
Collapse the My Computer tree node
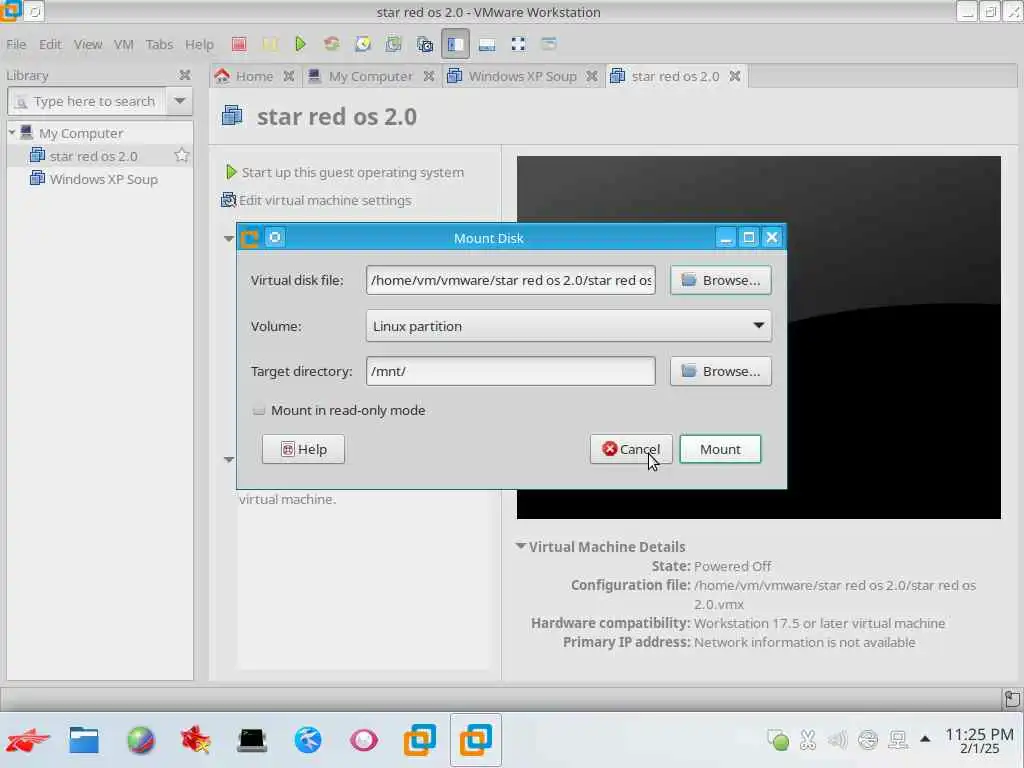pos(12,133)
